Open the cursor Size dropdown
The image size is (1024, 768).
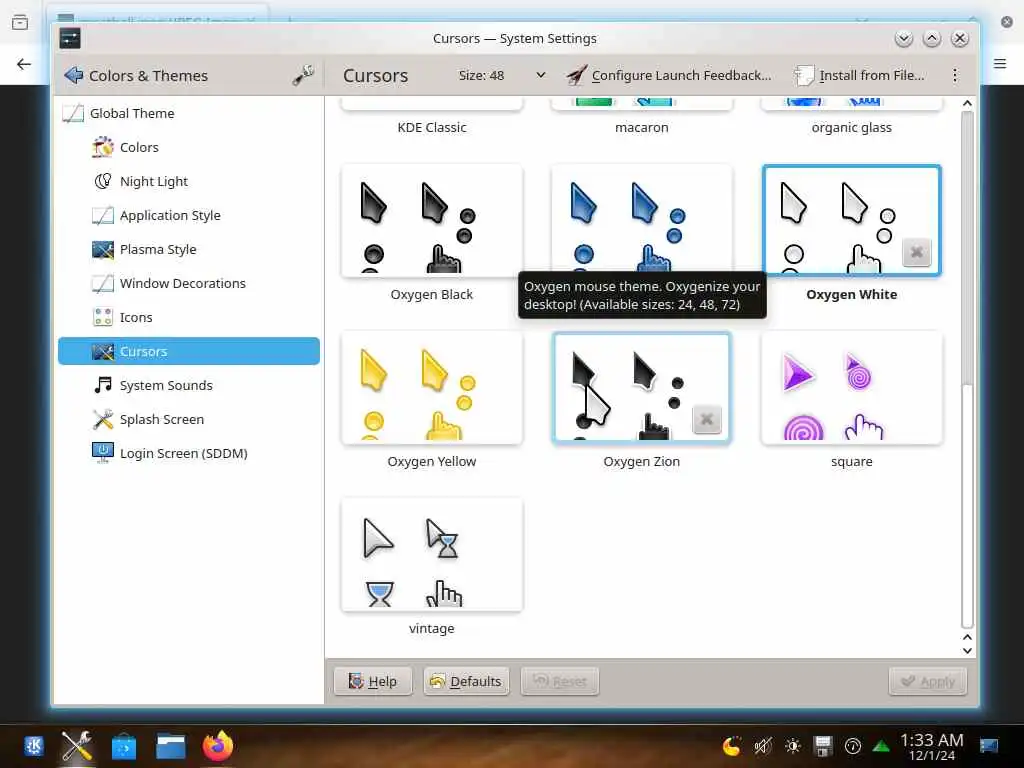(x=502, y=75)
